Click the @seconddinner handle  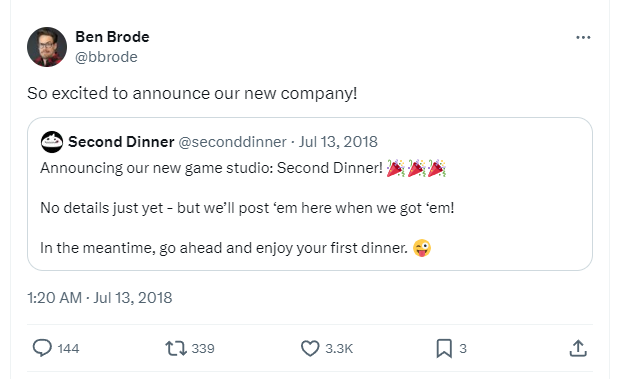[x=232, y=142]
